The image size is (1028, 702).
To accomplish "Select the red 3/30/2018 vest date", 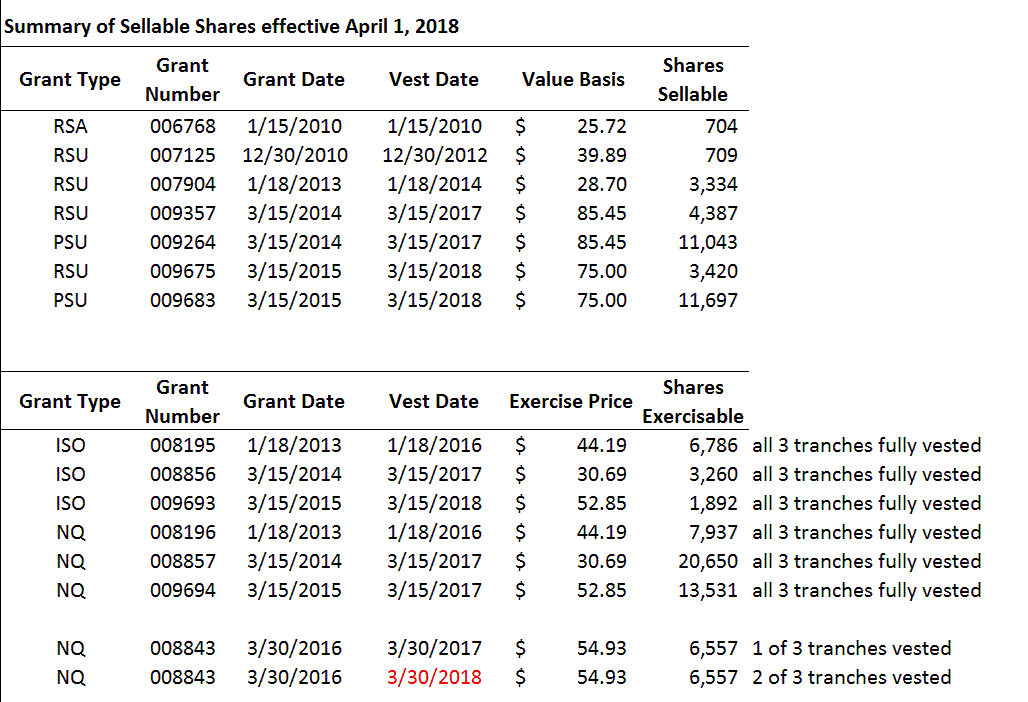I will pos(434,677).
